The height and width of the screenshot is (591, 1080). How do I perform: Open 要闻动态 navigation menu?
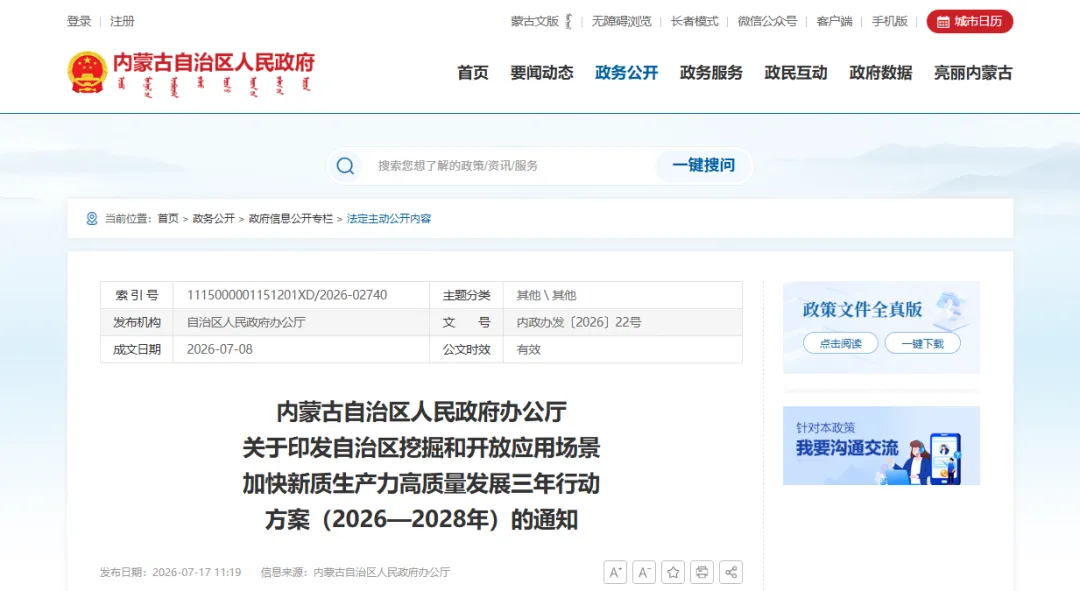click(x=541, y=72)
